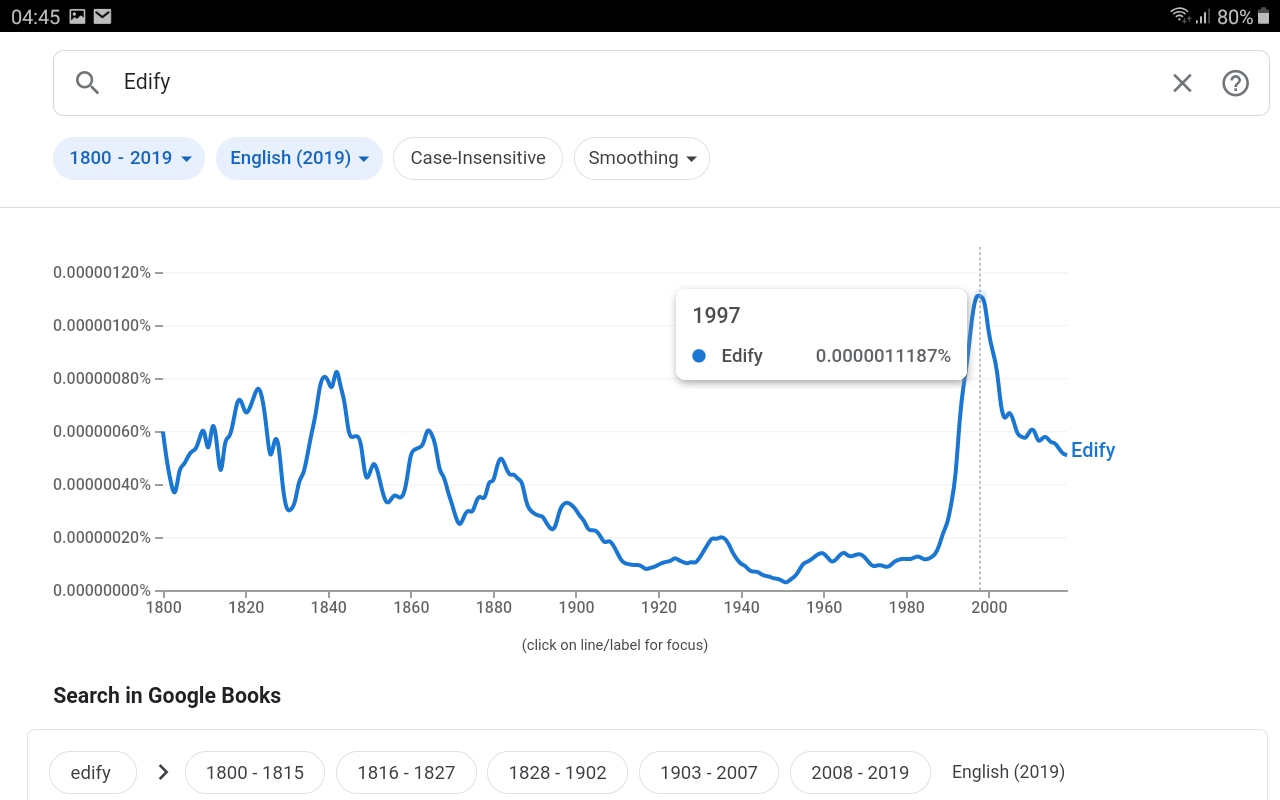This screenshot has height=800, width=1280.
Task: Click the right chevron next to edify chip
Action: 163,772
